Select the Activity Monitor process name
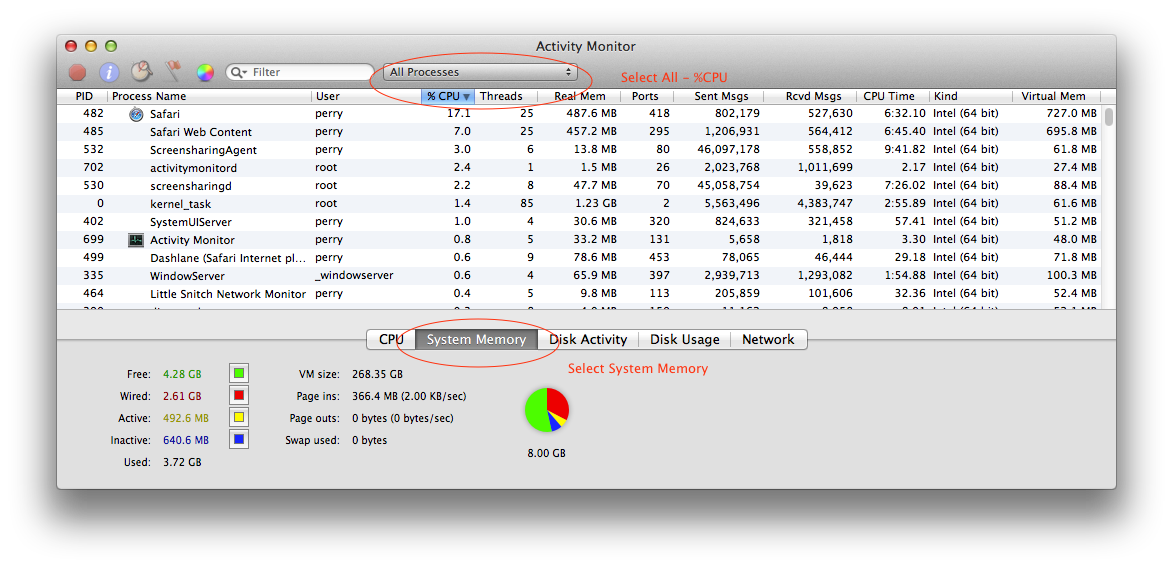This screenshot has height=568, width=1173. click(192, 240)
